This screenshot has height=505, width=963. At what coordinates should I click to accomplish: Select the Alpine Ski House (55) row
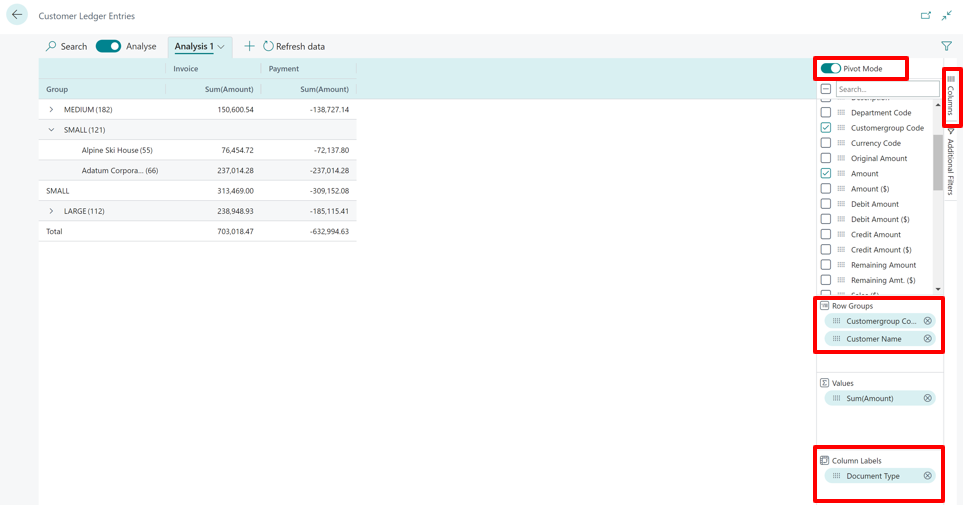[x=197, y=150]
